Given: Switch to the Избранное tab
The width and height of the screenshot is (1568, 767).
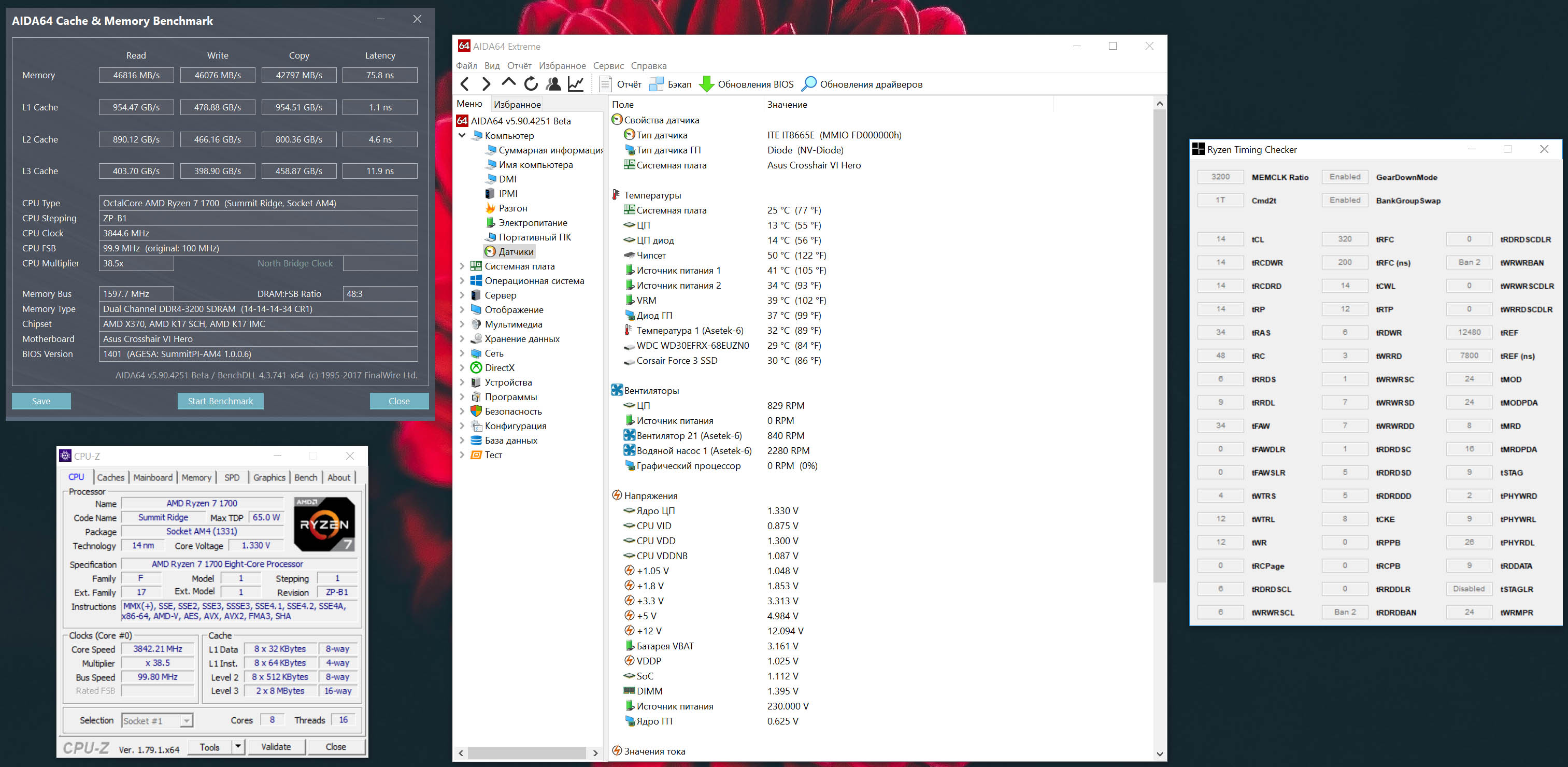Looking at the screenshot, I should [x=517, y=104].
